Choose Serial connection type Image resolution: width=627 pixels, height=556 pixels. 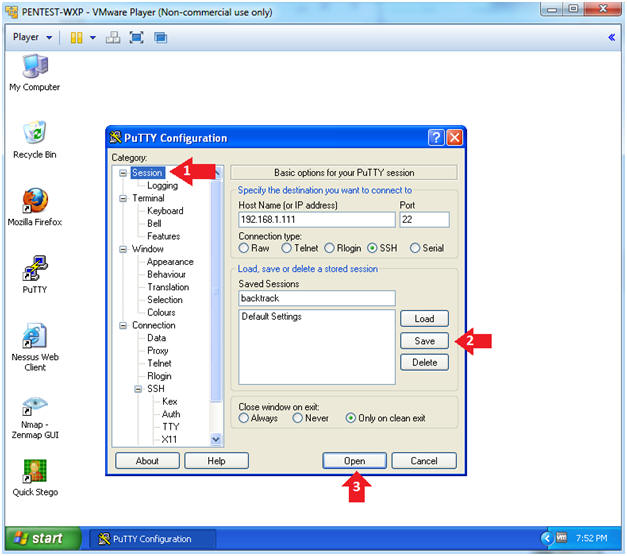coord(427,248)
